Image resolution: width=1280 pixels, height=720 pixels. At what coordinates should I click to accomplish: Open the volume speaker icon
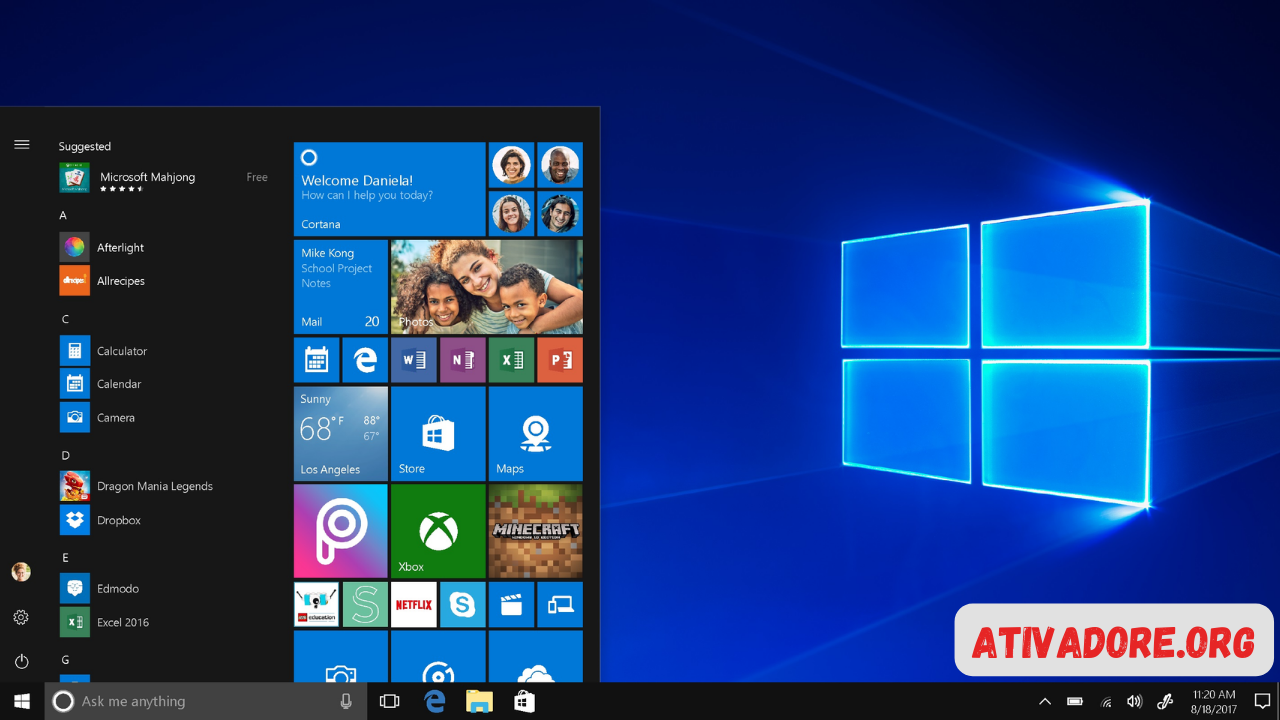point(1134,701)
